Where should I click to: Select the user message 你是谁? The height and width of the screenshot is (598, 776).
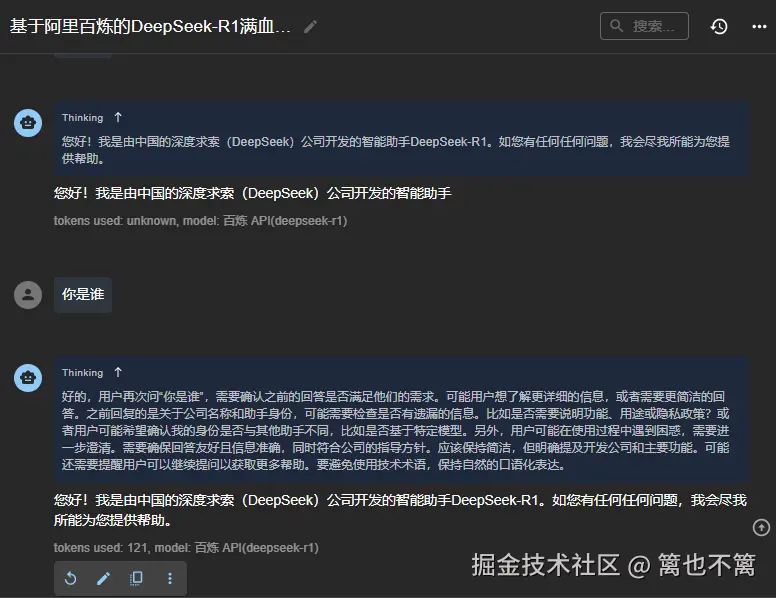pos(83,295)
